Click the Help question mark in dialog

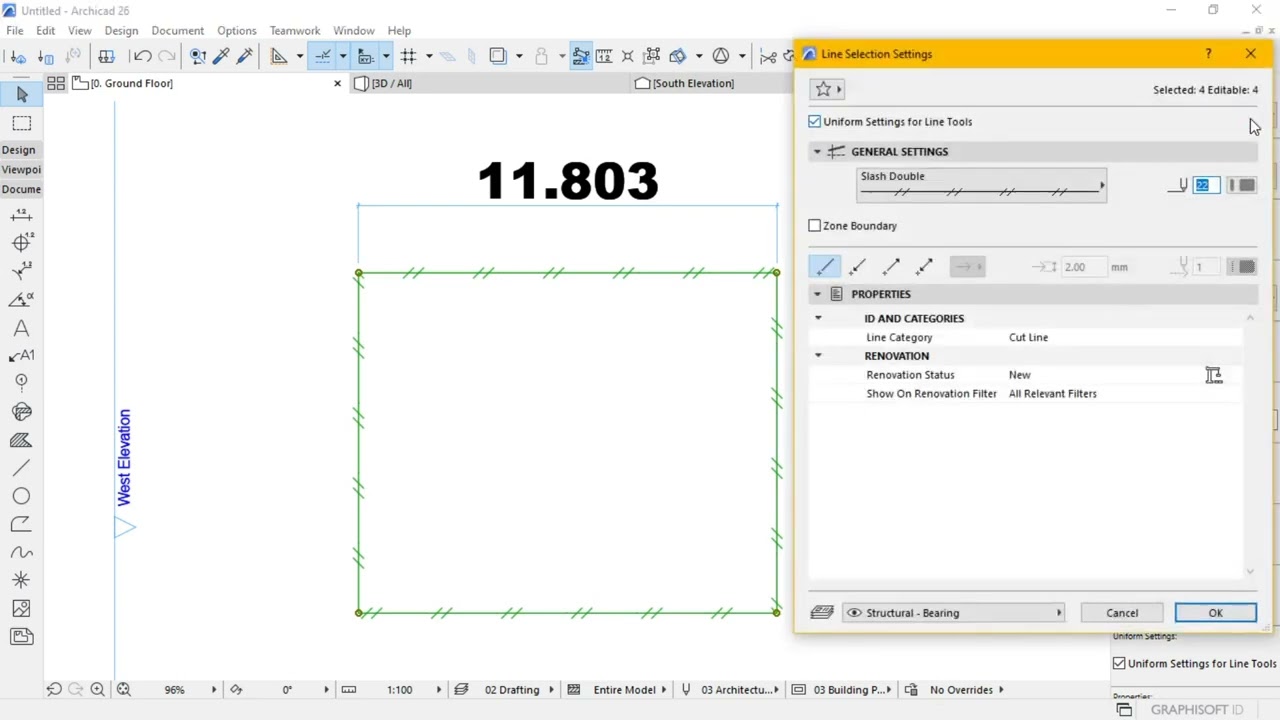pyautogui.click(x=1208, y=54)
